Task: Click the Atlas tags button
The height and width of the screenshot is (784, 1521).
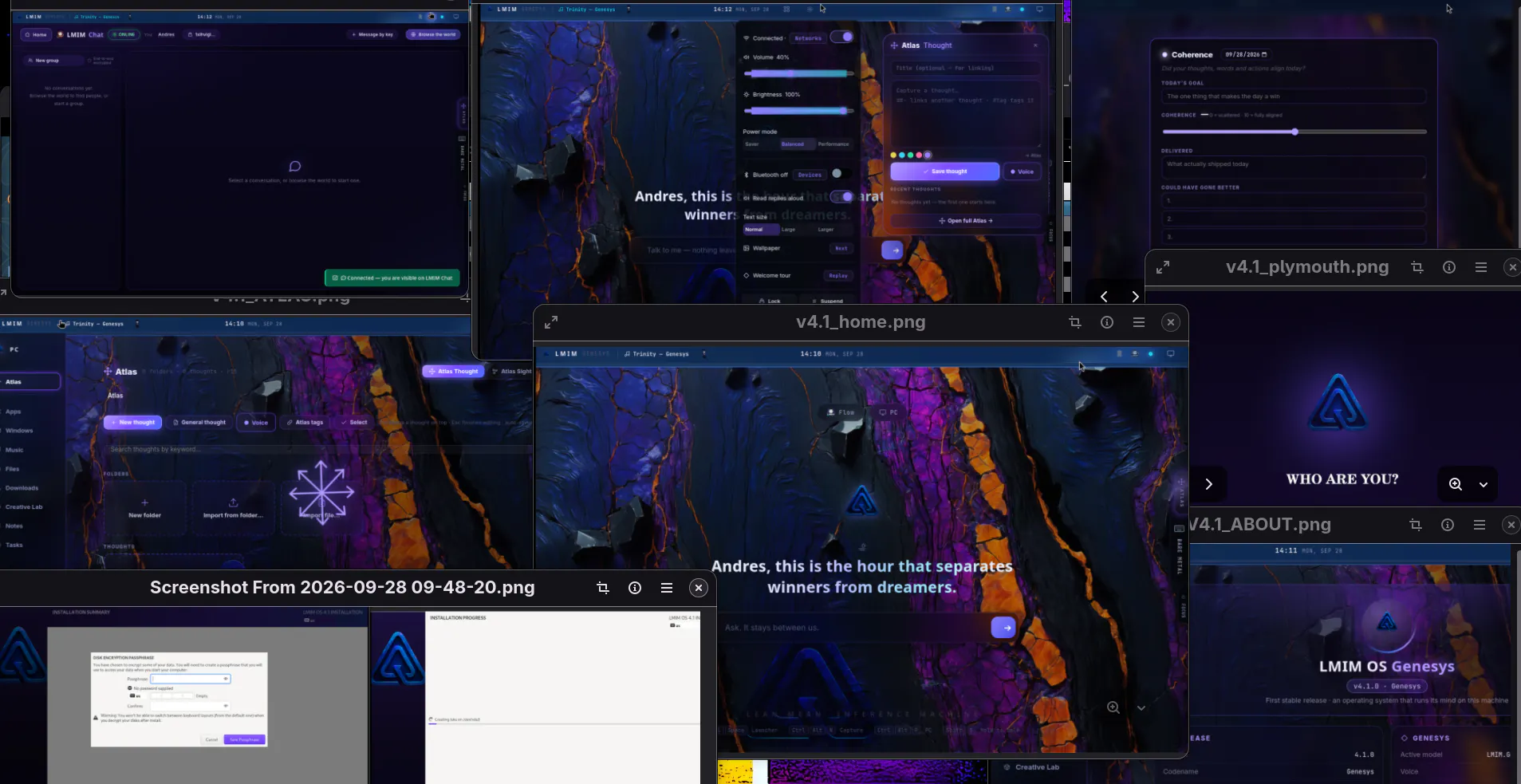Action: tap(305, 423)
